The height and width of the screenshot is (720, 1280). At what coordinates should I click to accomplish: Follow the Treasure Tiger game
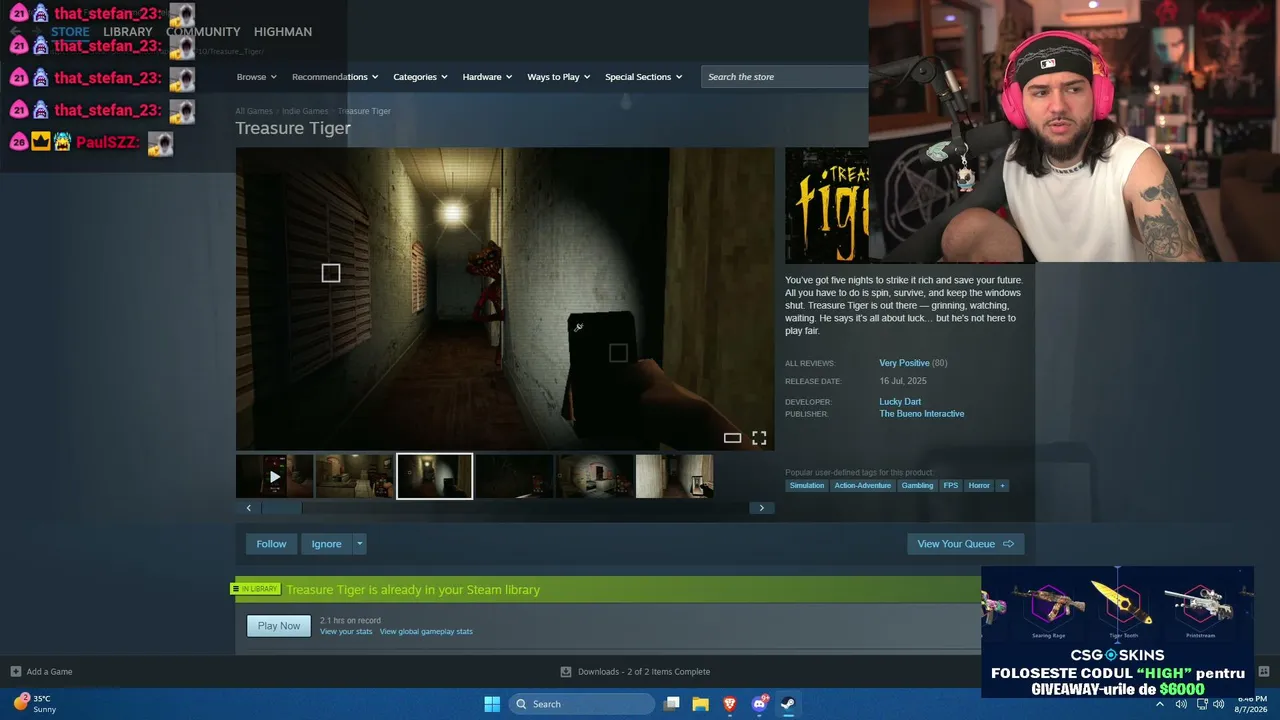271,544
